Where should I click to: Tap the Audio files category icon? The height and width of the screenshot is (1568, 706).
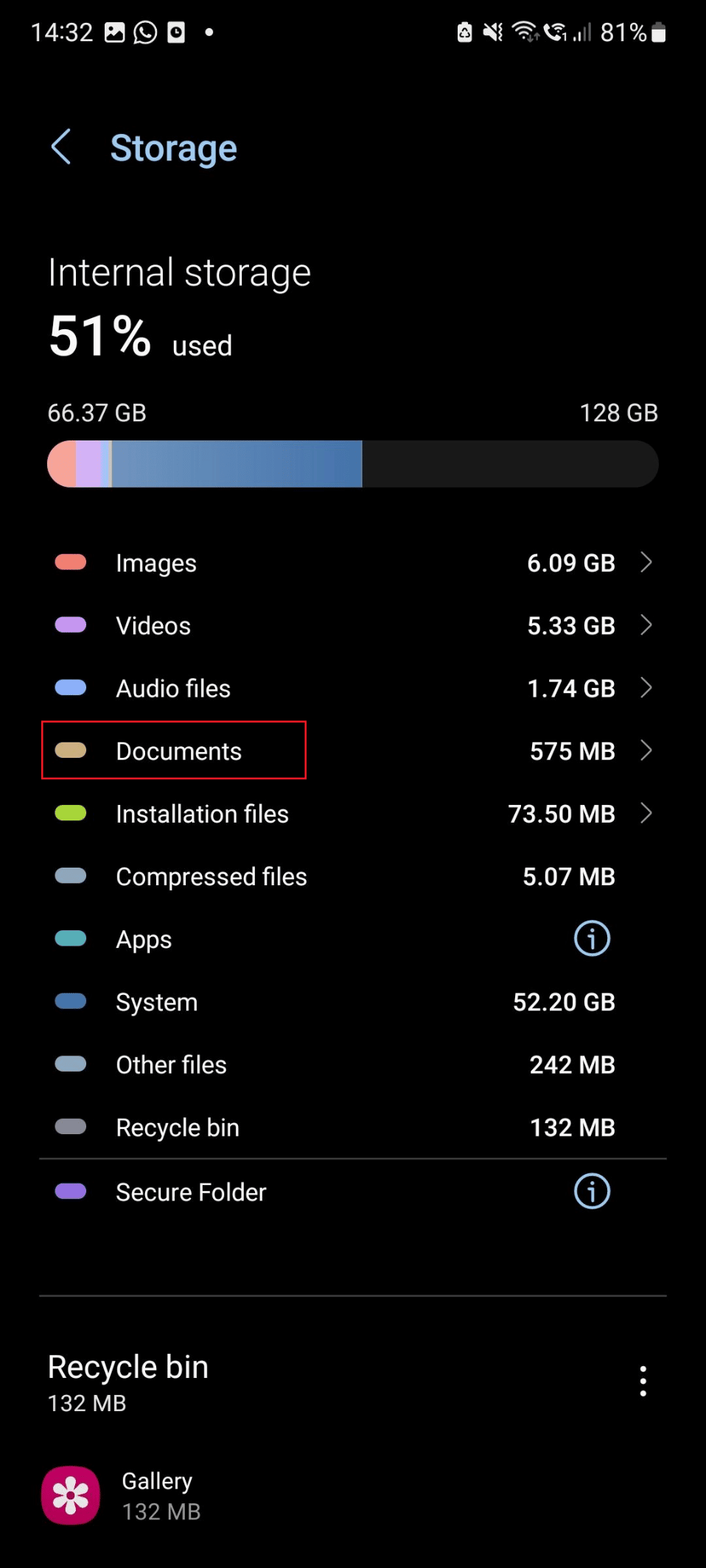point(71,688)
